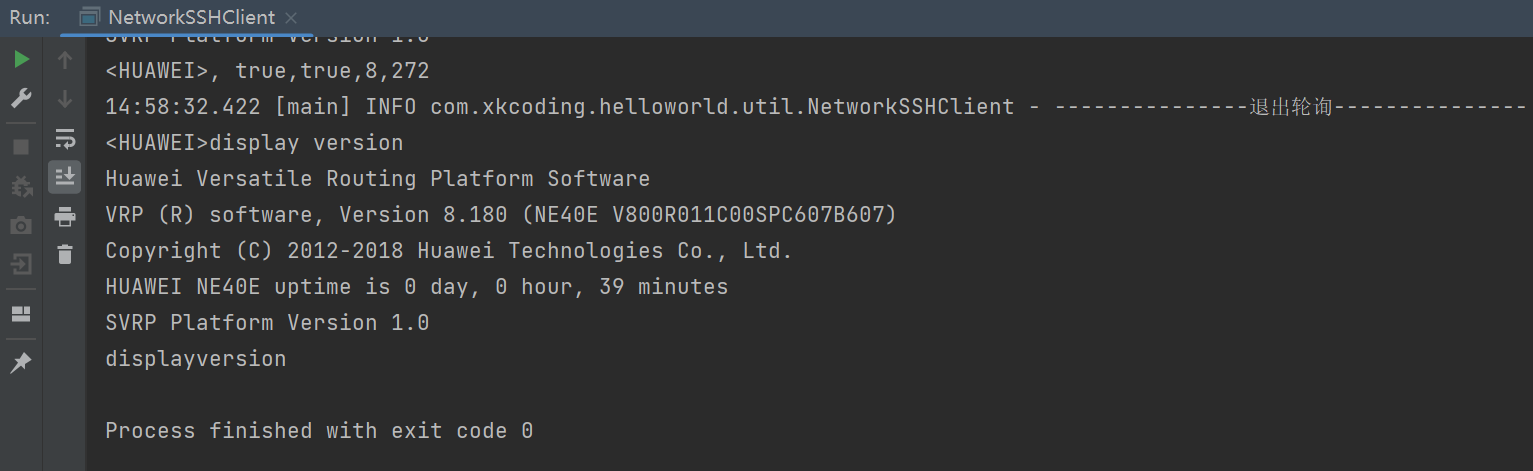Click the Exit icon in sidebar
Screen dimensions: 1533x471
click(x=21, y=265)
